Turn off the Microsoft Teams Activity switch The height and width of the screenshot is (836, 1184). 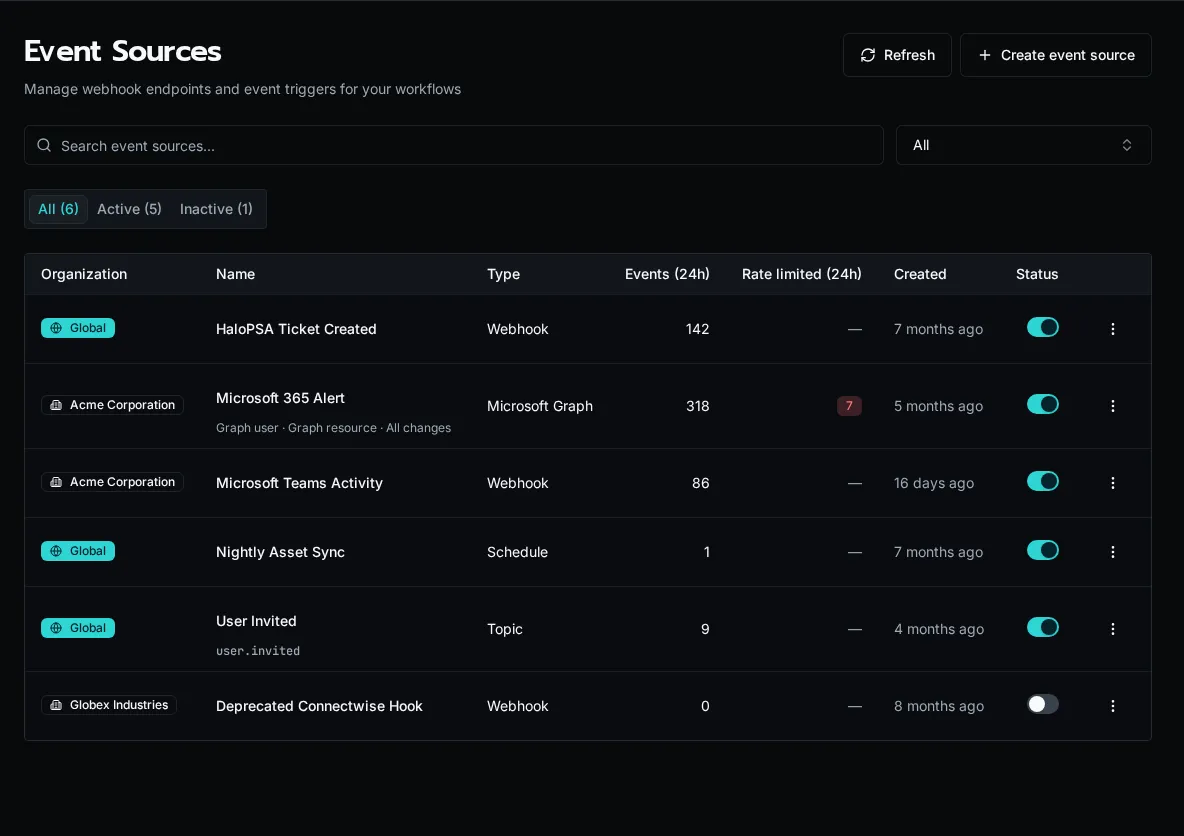coord(1042,481)
